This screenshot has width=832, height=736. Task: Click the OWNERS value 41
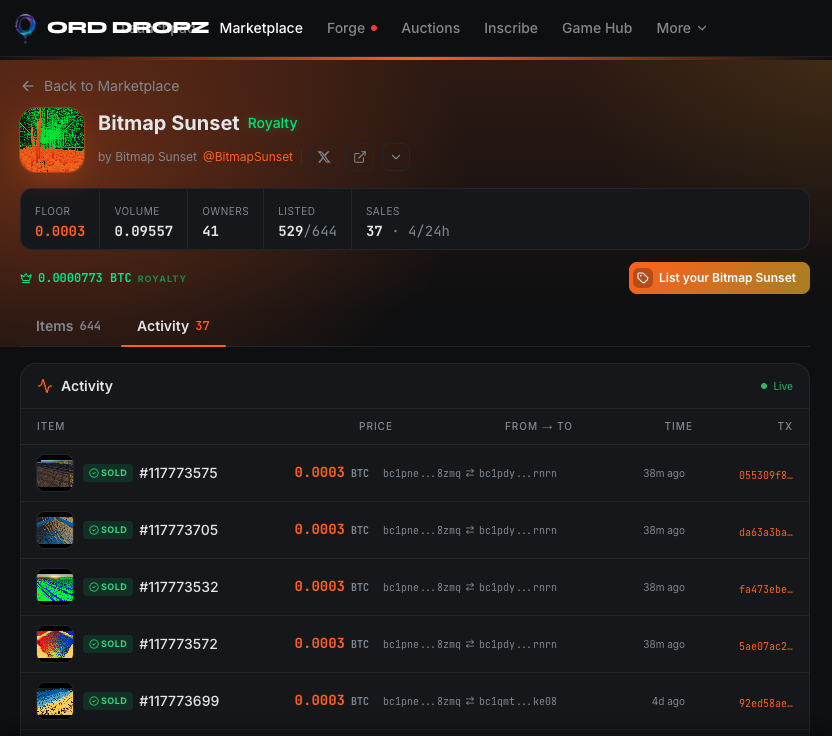[x=210, y=231]
